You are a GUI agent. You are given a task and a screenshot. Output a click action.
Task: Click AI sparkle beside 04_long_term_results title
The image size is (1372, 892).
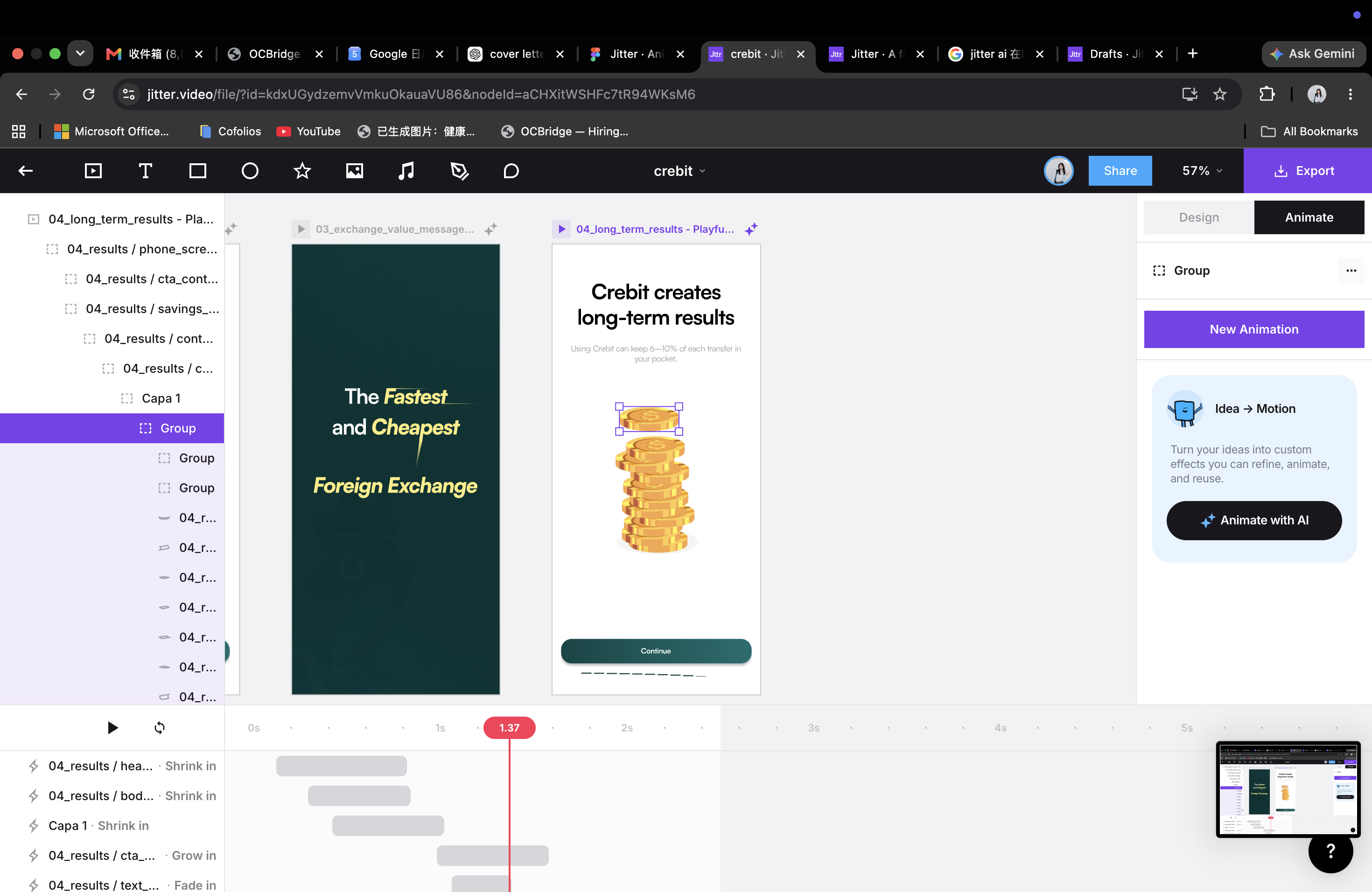click(x=751, y=229)
